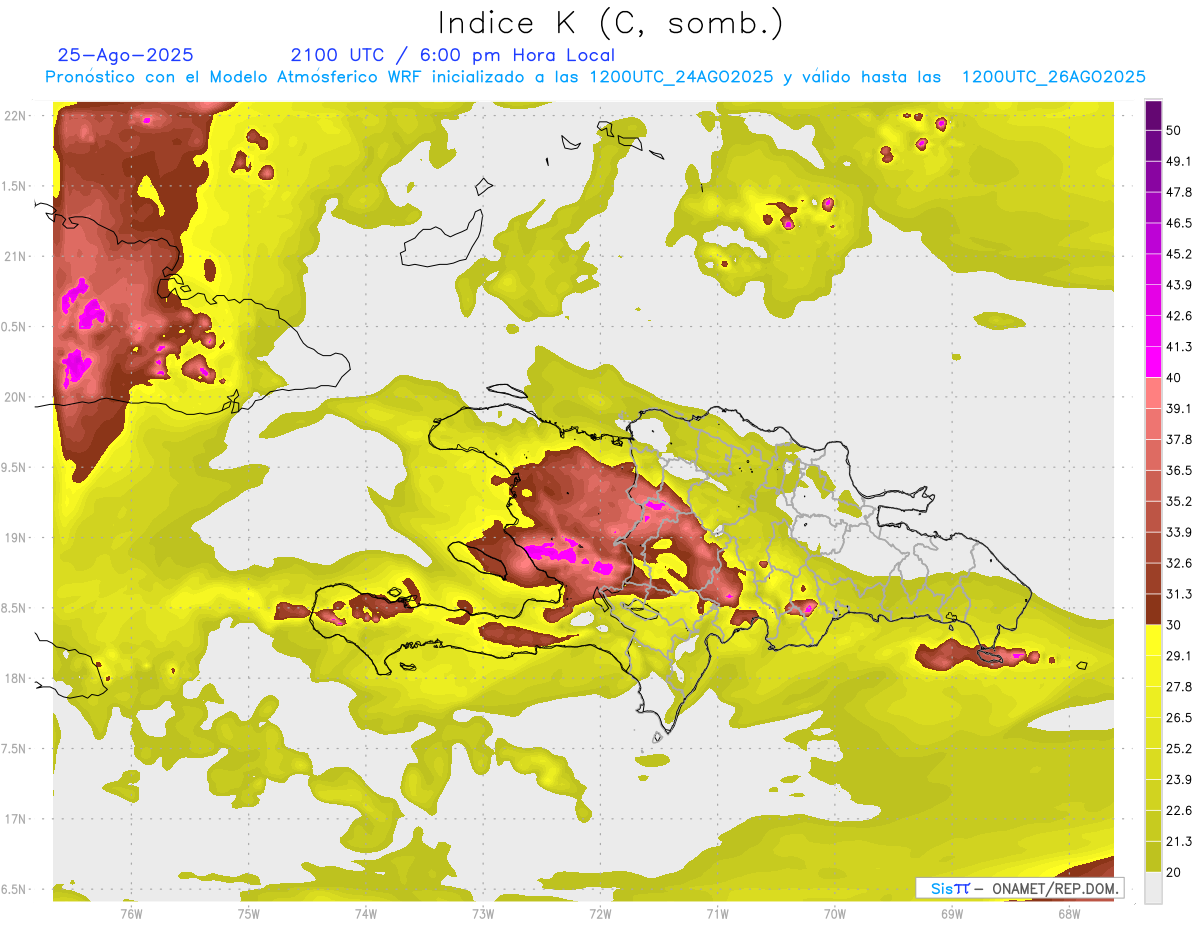Viewport: 1200px width, 927px height.
Task: Click the '73W' longitude label
Action: click(x=483, y=913)
